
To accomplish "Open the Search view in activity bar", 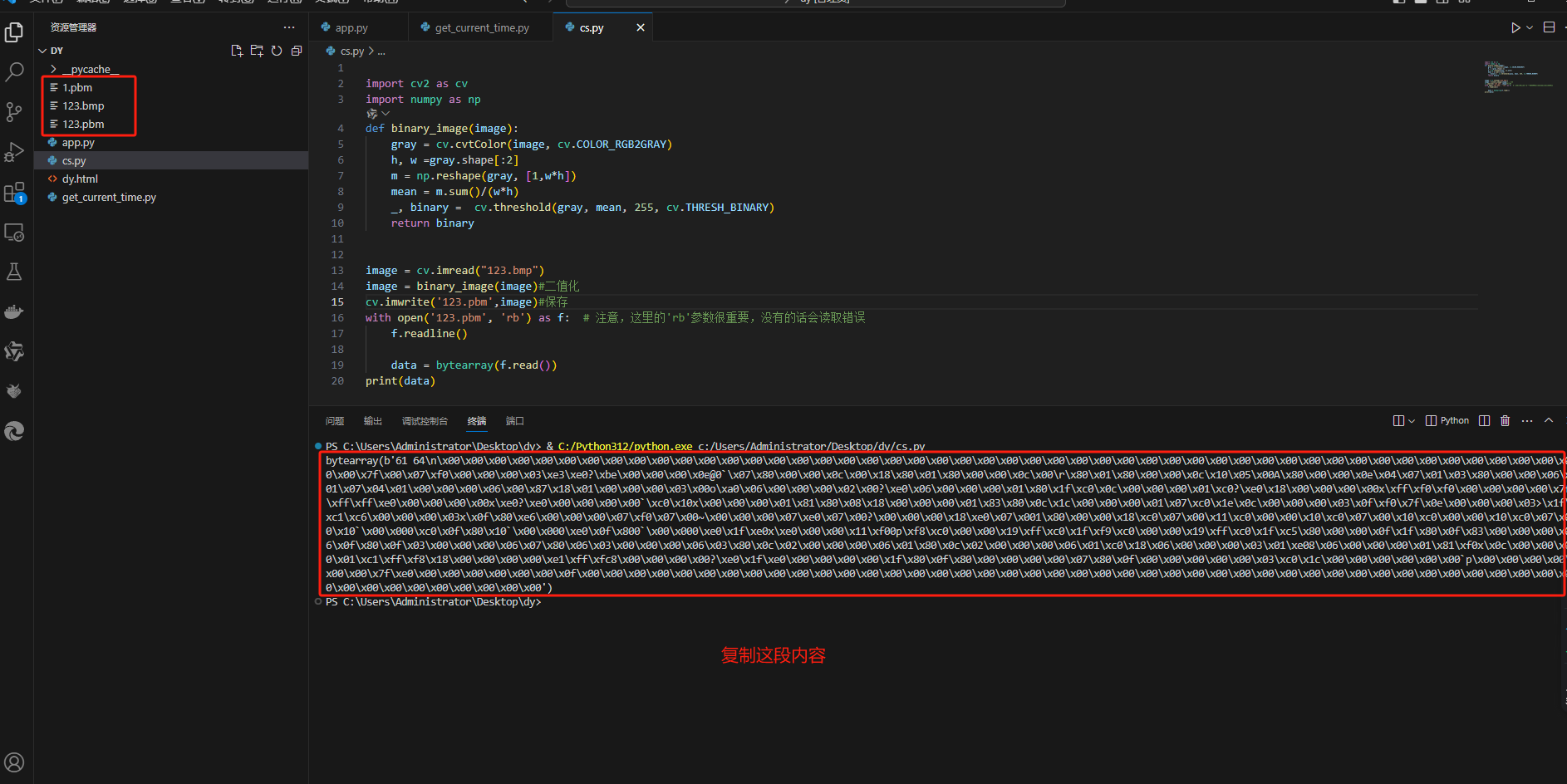I will [x=14, y=72].
